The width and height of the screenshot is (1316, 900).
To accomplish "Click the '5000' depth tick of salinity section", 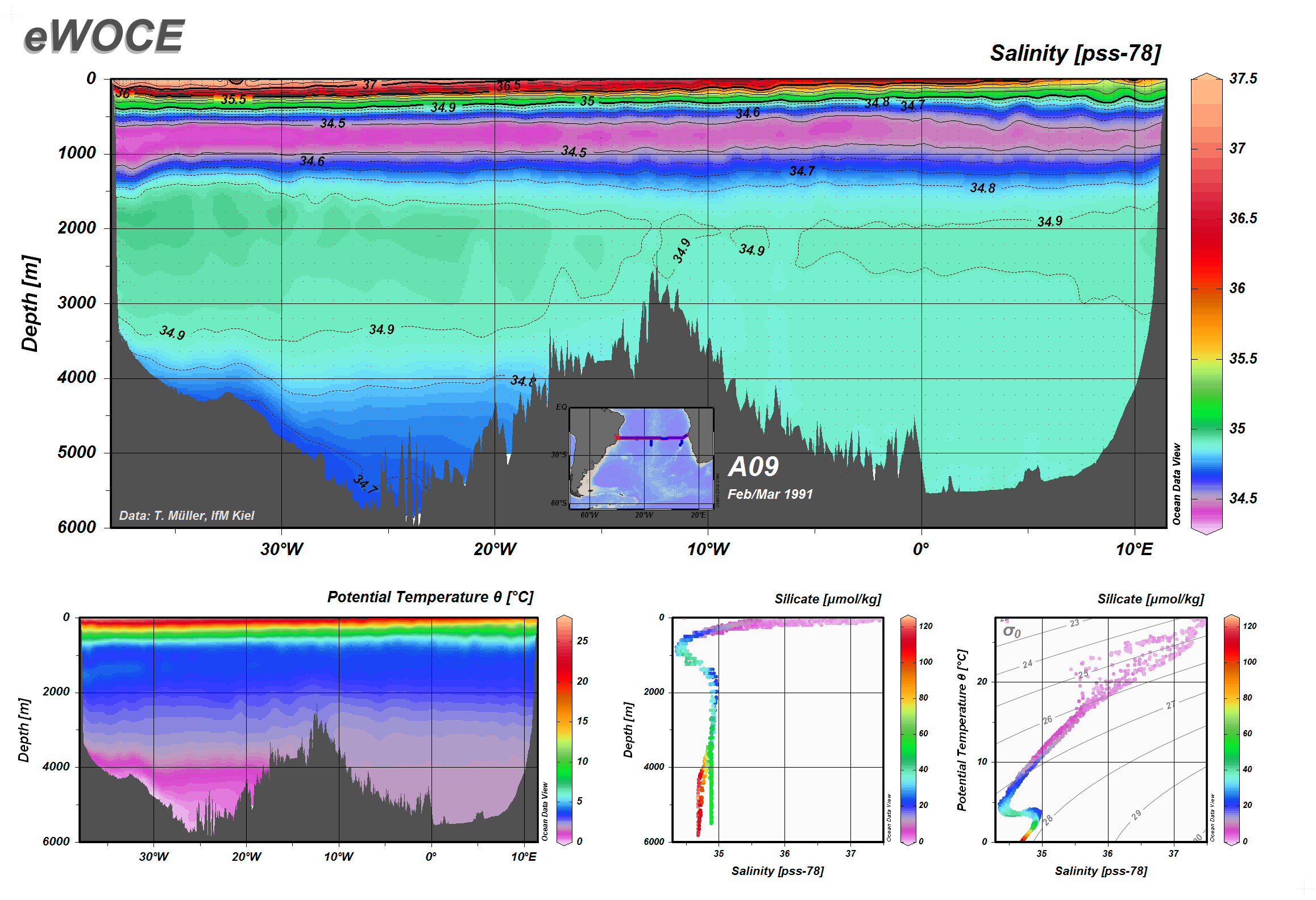I will [77, 452].
